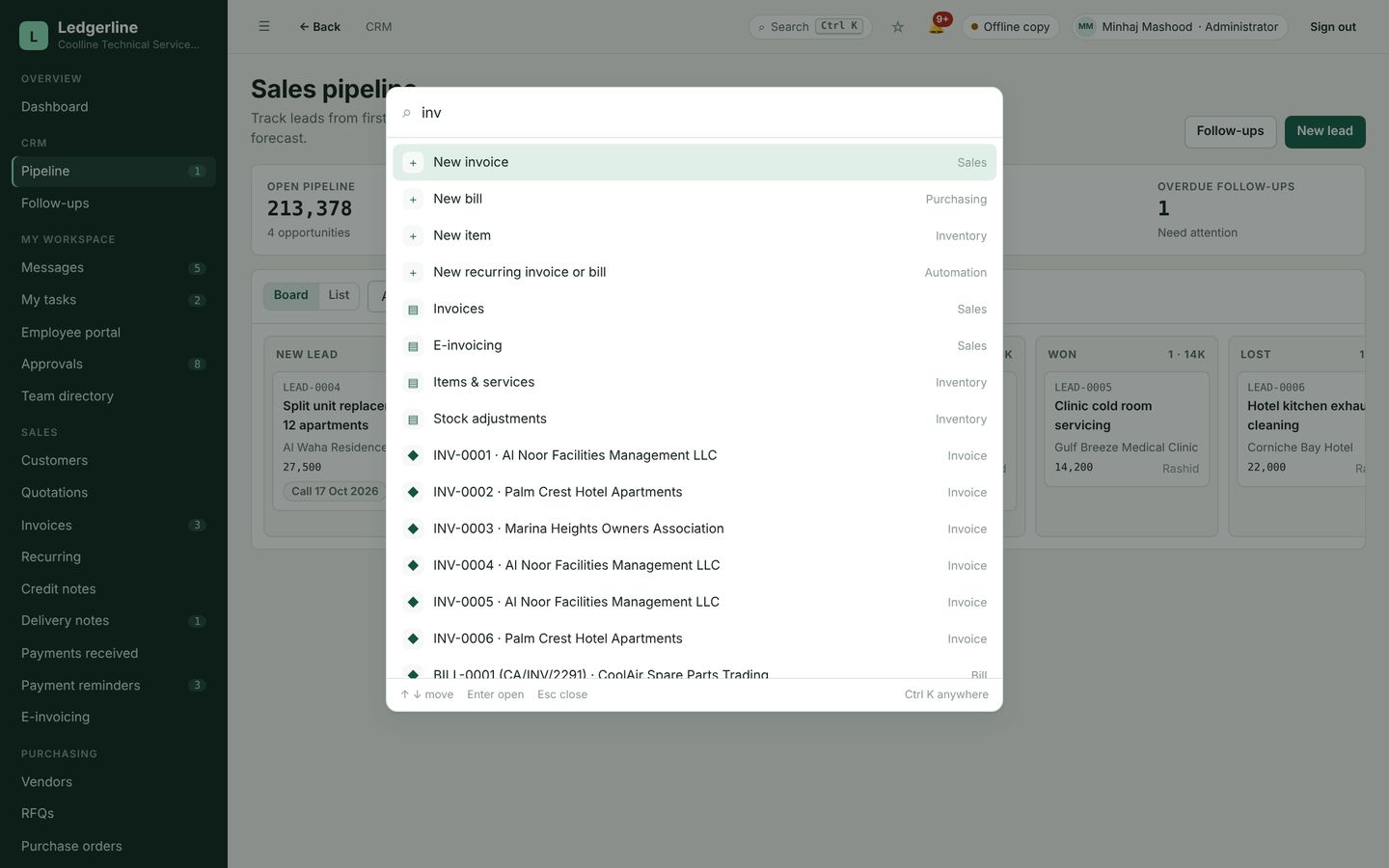Click the page icon beside Stock adjustments
The image size is (1389, 868).
point(413,420)
